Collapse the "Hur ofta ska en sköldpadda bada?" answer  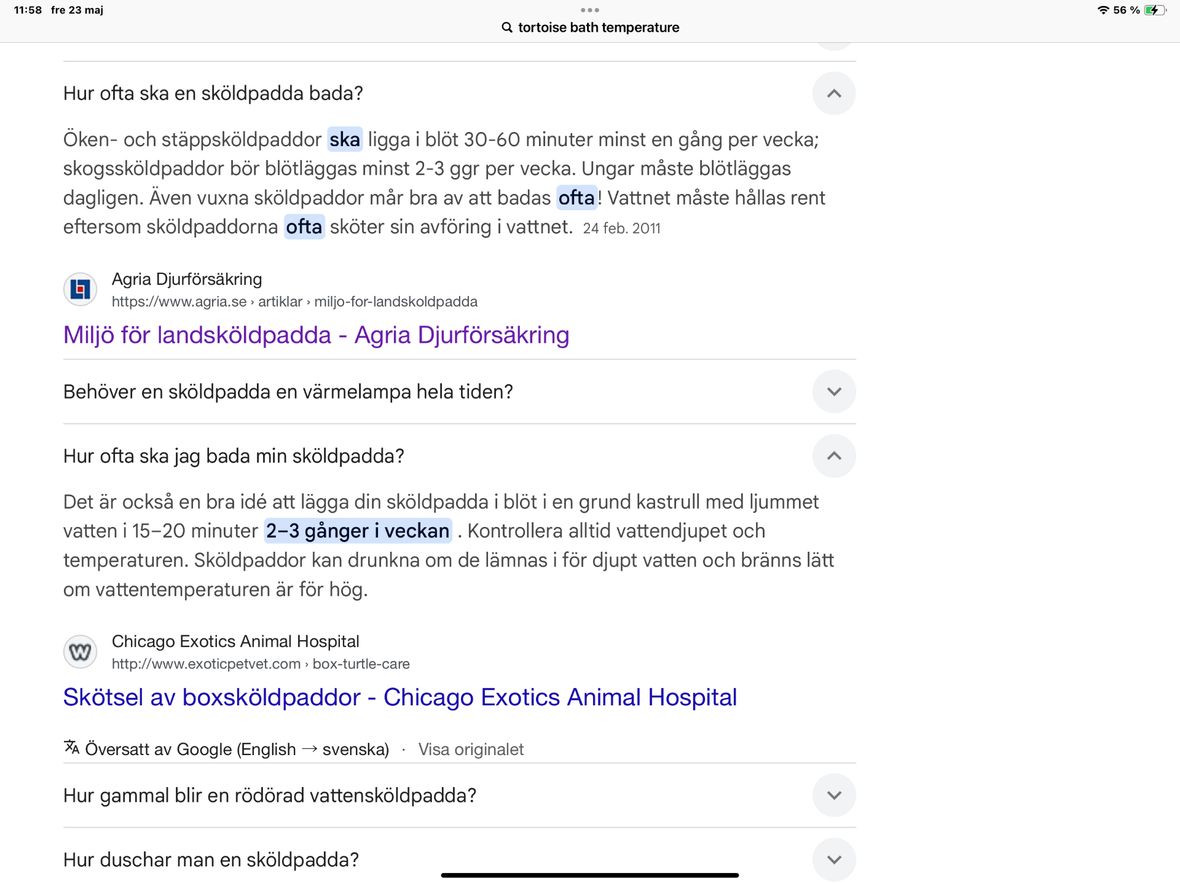tap(833, 94)
